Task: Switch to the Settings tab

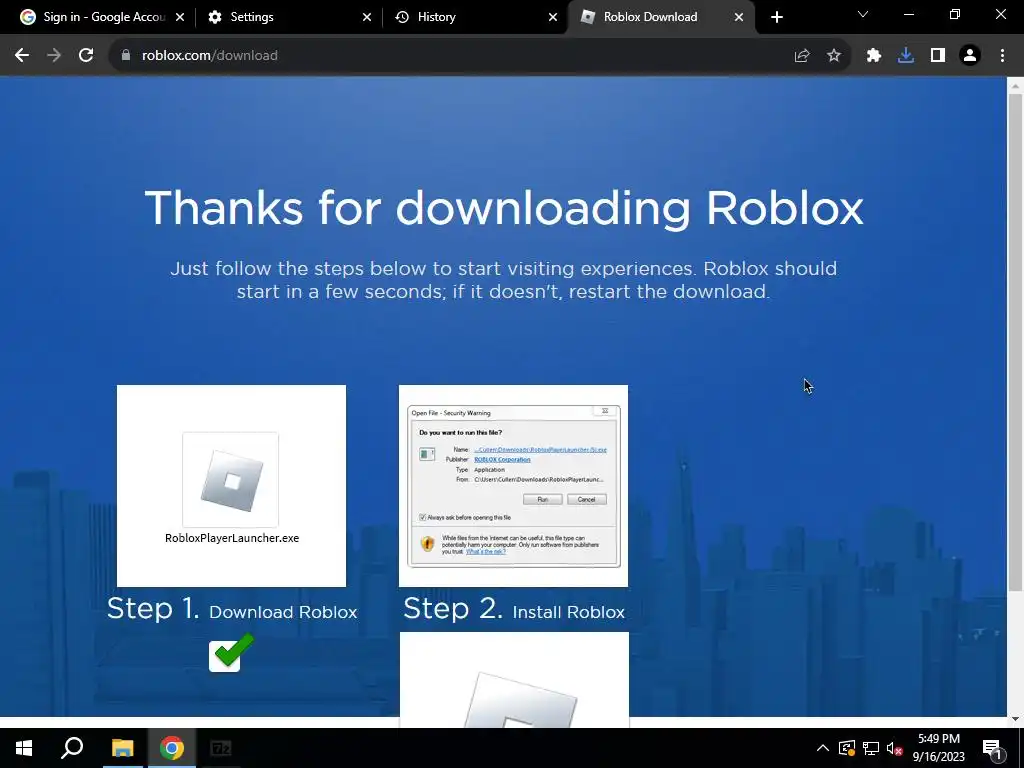Action: pos(287,17)
